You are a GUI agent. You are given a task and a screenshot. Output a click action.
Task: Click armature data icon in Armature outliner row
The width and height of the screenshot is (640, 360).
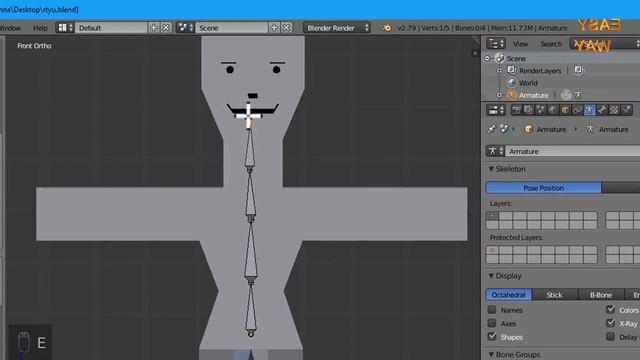point(578,95)
